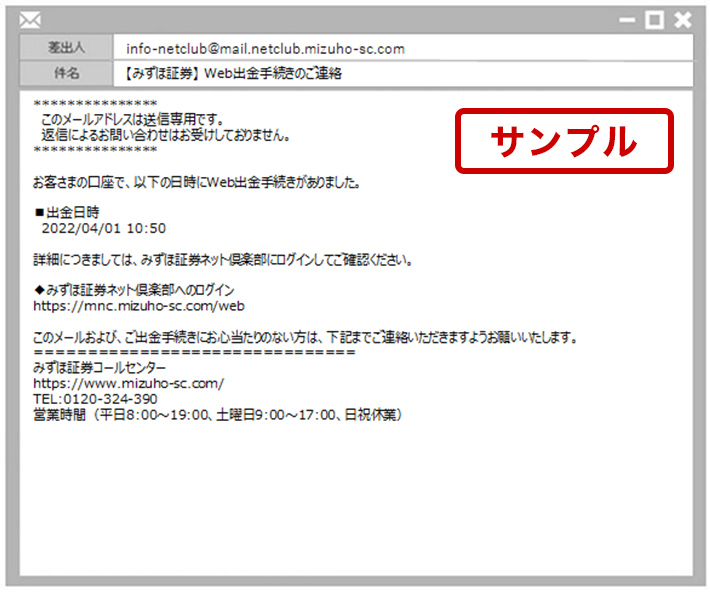Click the お心当たりのない方は contact request sentence
This screenshot has width=710, height=592.
[306, 337]
